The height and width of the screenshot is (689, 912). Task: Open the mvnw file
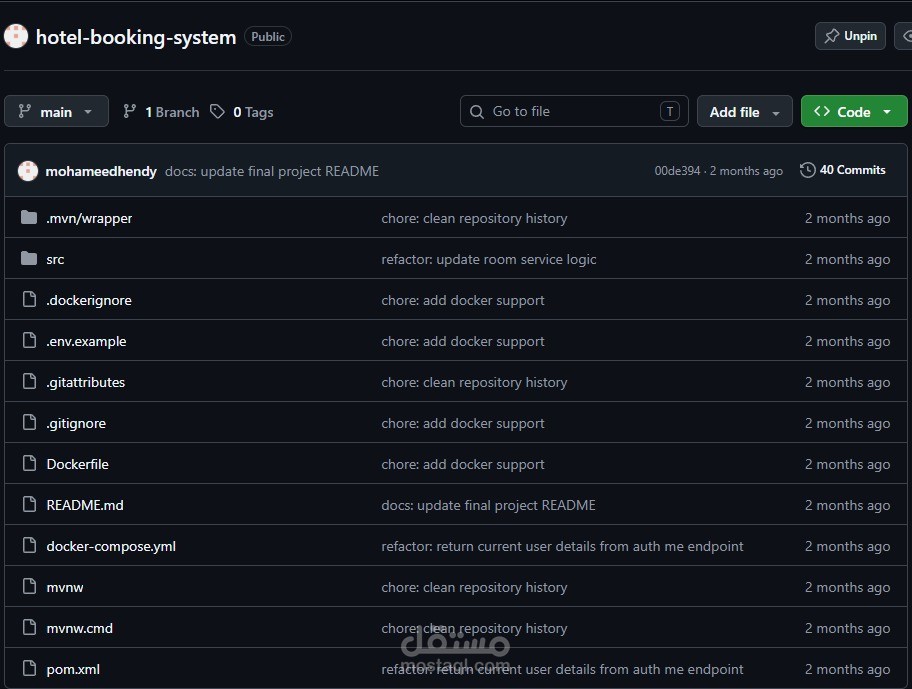(x=65, y=587)
